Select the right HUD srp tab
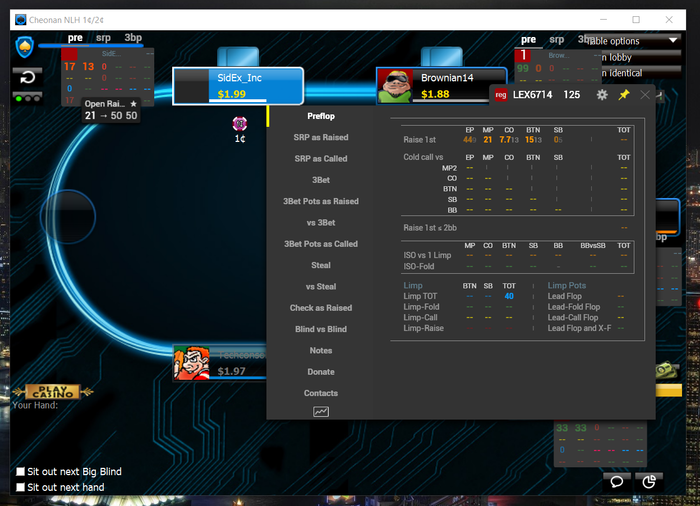700x506 pixels. point(556,40)
